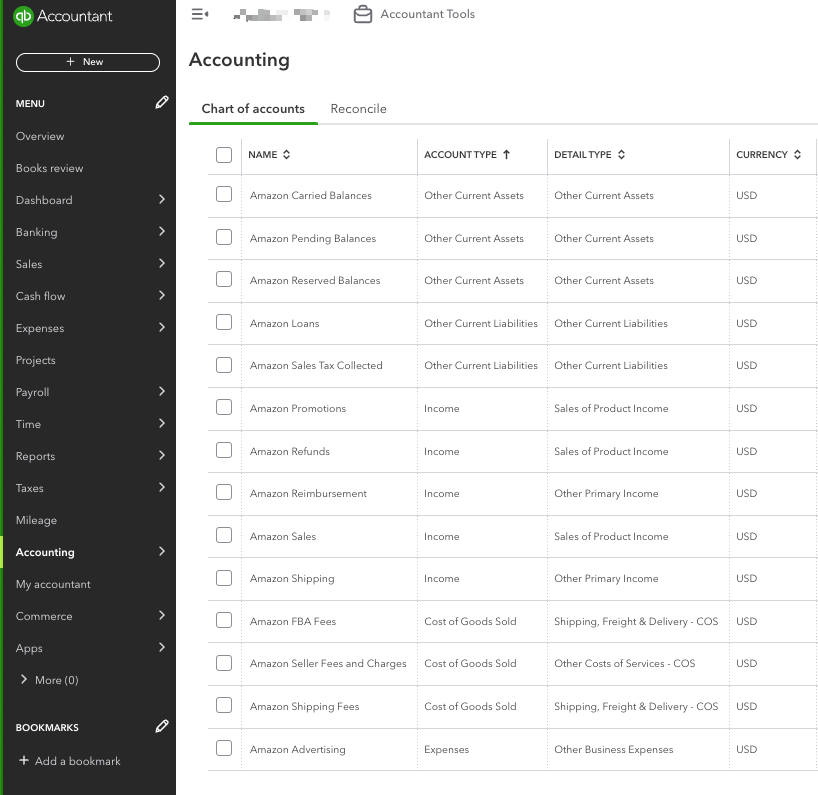Click the plus icon beside Add a bookmark
This screenshot has height=795, width=818.
pyautogui.click(x=23, y=760)
